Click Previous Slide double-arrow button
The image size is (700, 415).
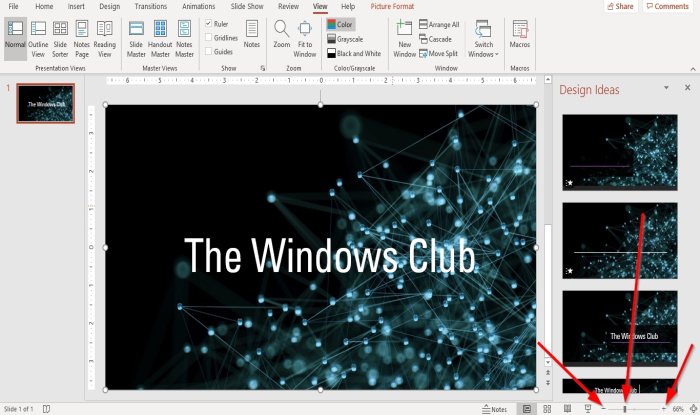[548, 373]
